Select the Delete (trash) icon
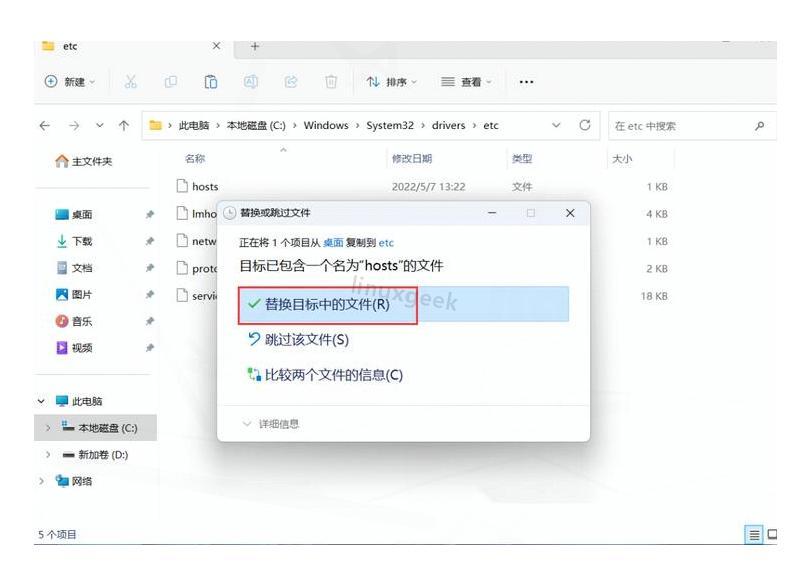The height and width of the screenshot is (586, 811). [331, 81]
